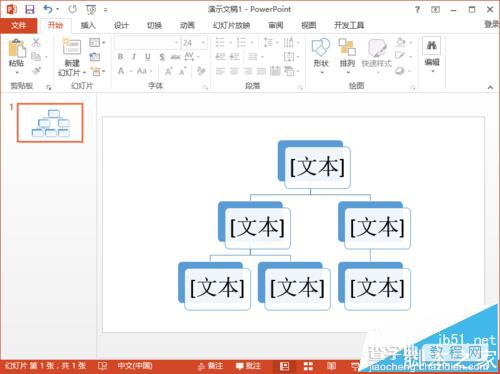Click the 批注 comments button in status bar
Viewport: 500px width, 374px height.
248,366
